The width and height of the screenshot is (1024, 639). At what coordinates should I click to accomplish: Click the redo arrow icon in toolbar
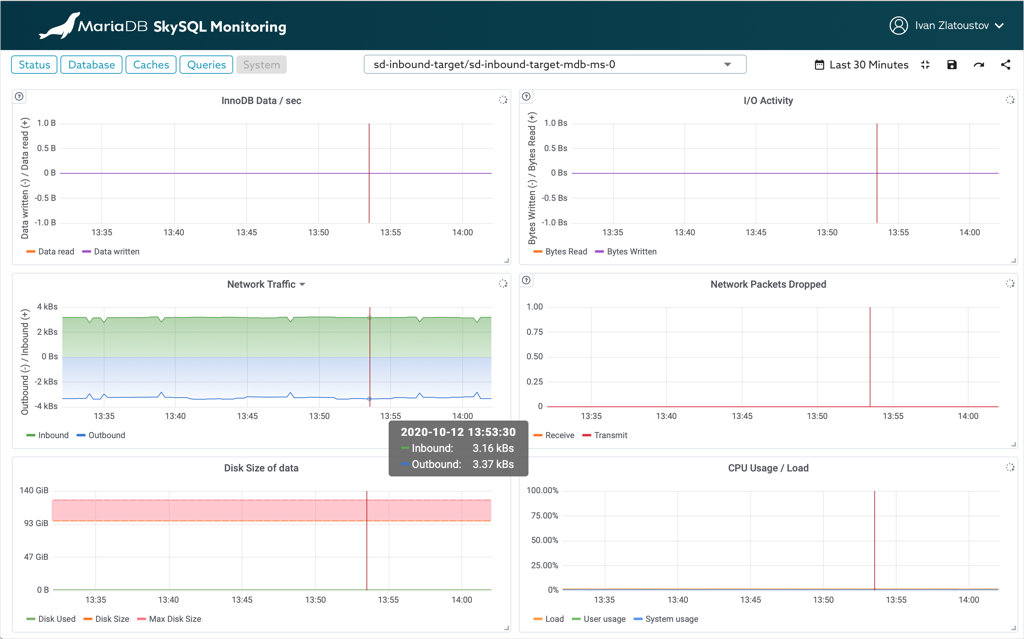click(979, 65)
